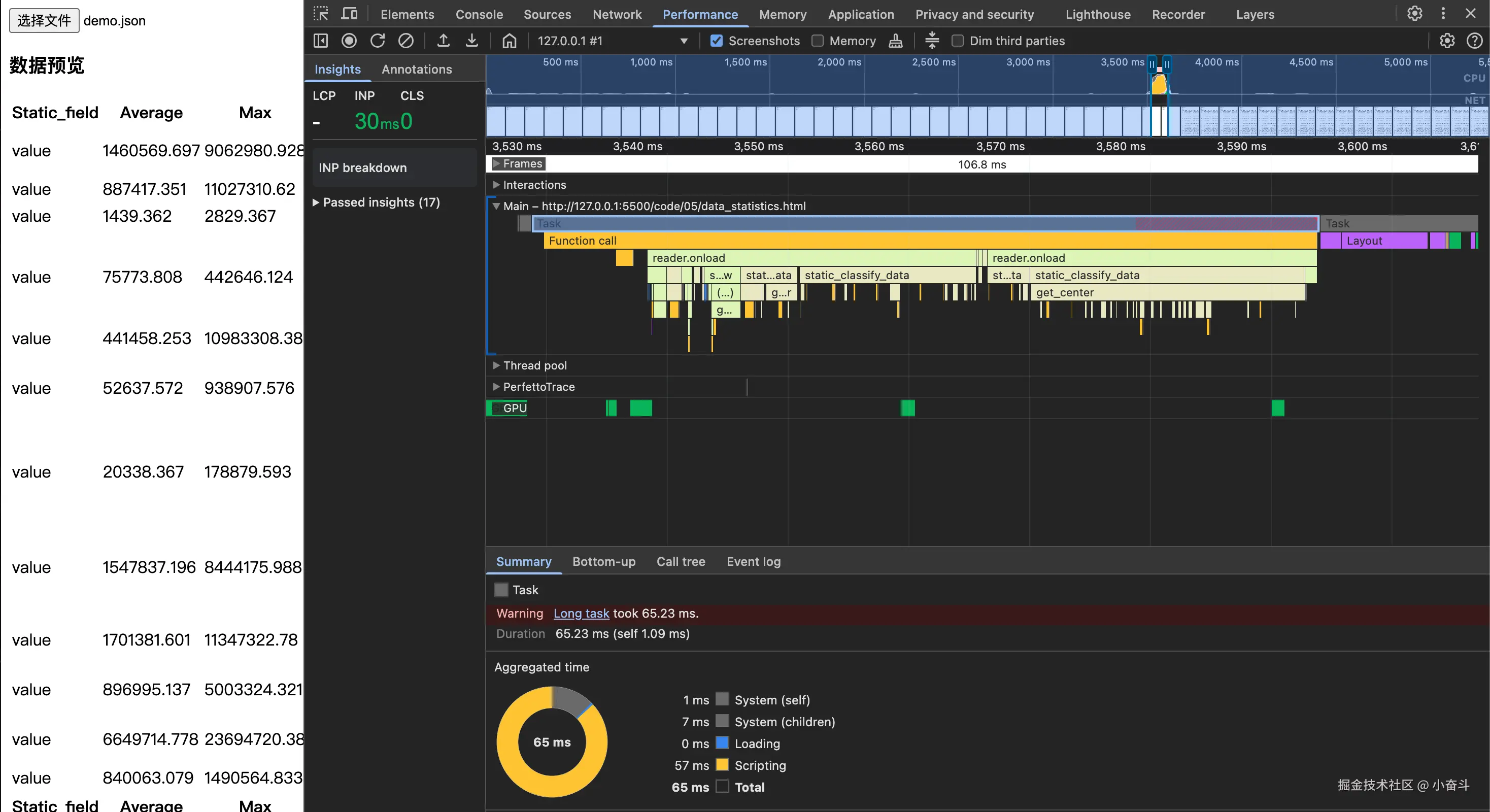Screen dimensions: 1490x812
Task: Click the record performance button
Action: (349, 41)
